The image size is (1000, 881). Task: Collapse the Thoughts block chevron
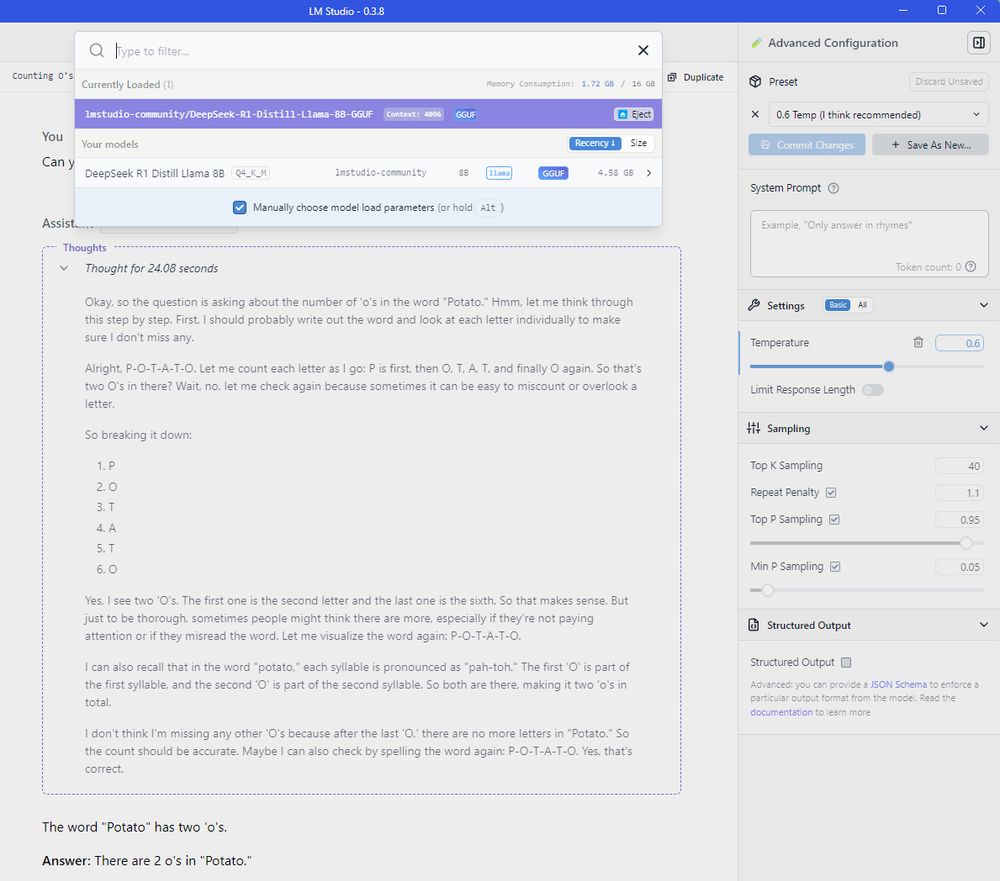(64, 269)
